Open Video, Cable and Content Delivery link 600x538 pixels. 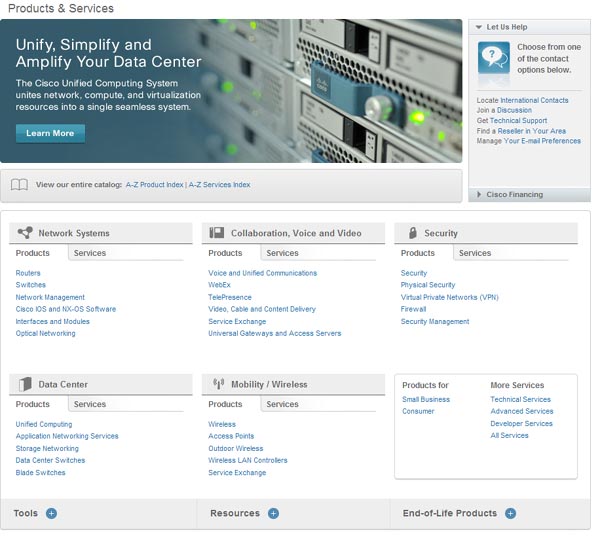262,309
